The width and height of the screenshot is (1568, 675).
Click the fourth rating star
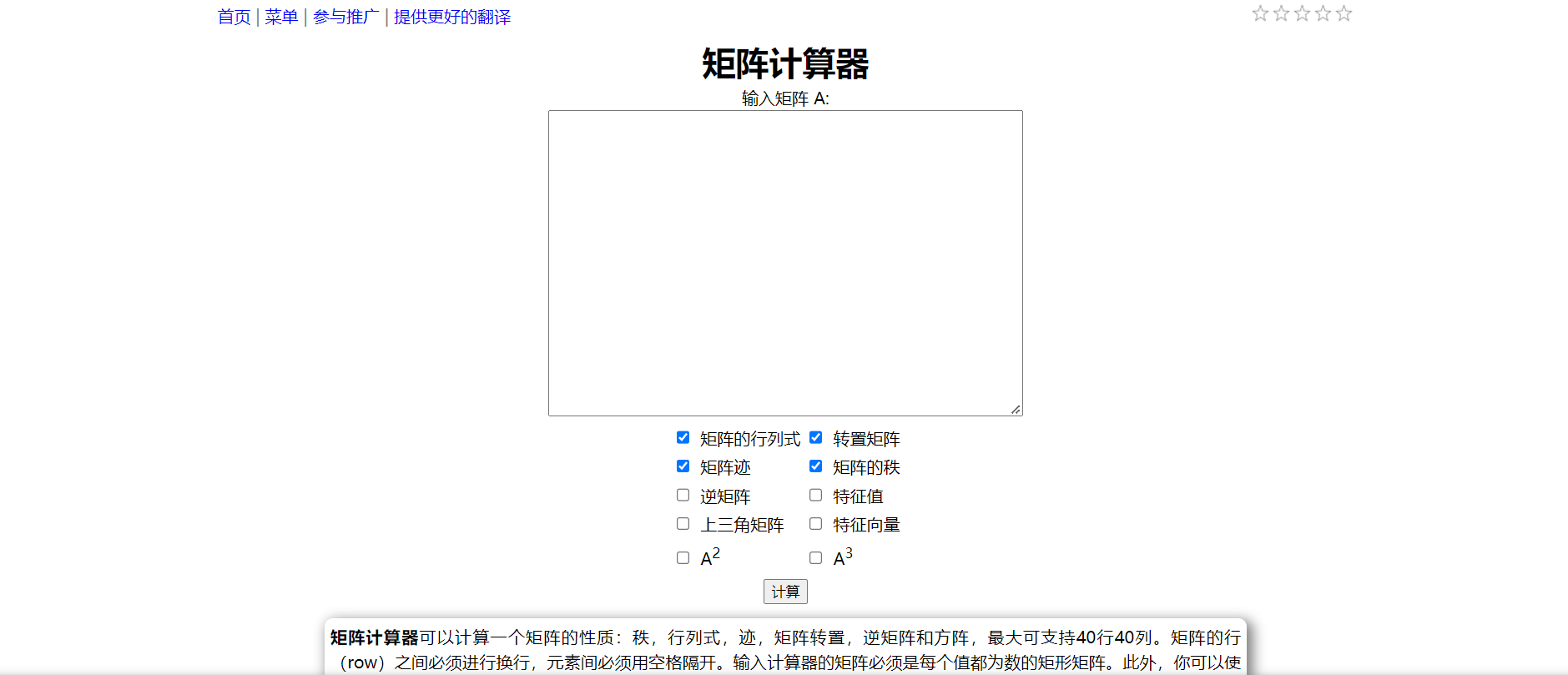click(1323, 13)
